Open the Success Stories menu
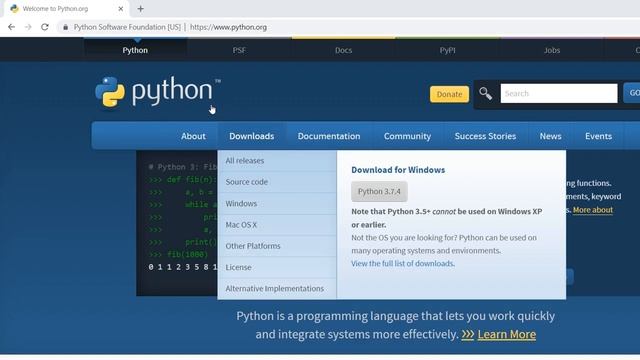Image resolution: width=640 pixels, height=360 pixels. 485,136
